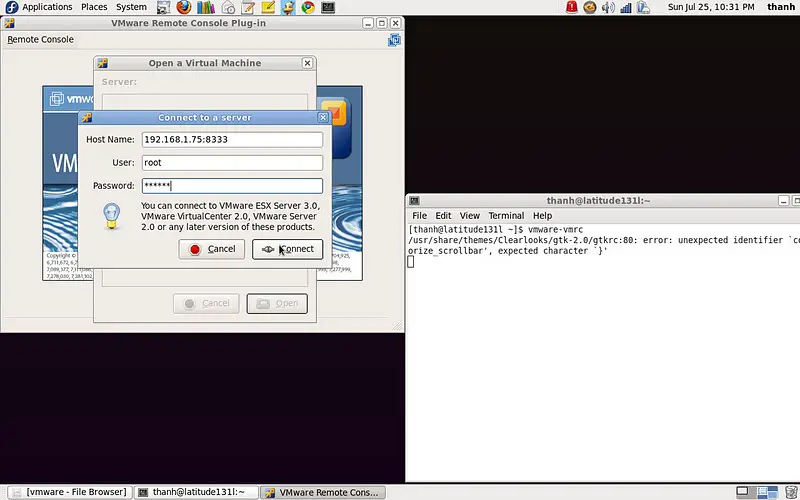Open the bookshelf icon in top panel
This screenshot has height=500, width=800.
(x=206, y=7)
